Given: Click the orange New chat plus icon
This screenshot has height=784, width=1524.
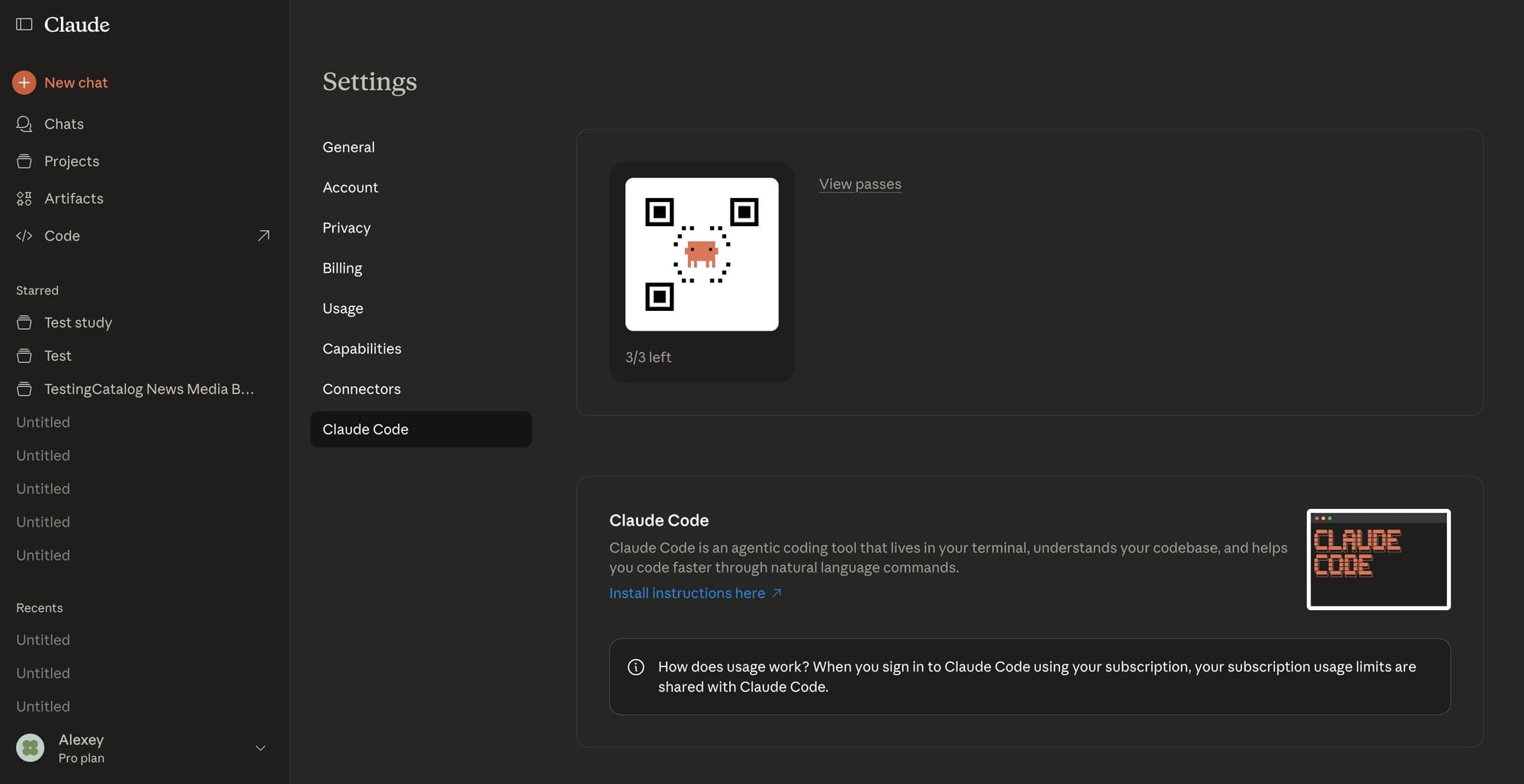Looking at the screenshot, I should [x=24, y=82].
